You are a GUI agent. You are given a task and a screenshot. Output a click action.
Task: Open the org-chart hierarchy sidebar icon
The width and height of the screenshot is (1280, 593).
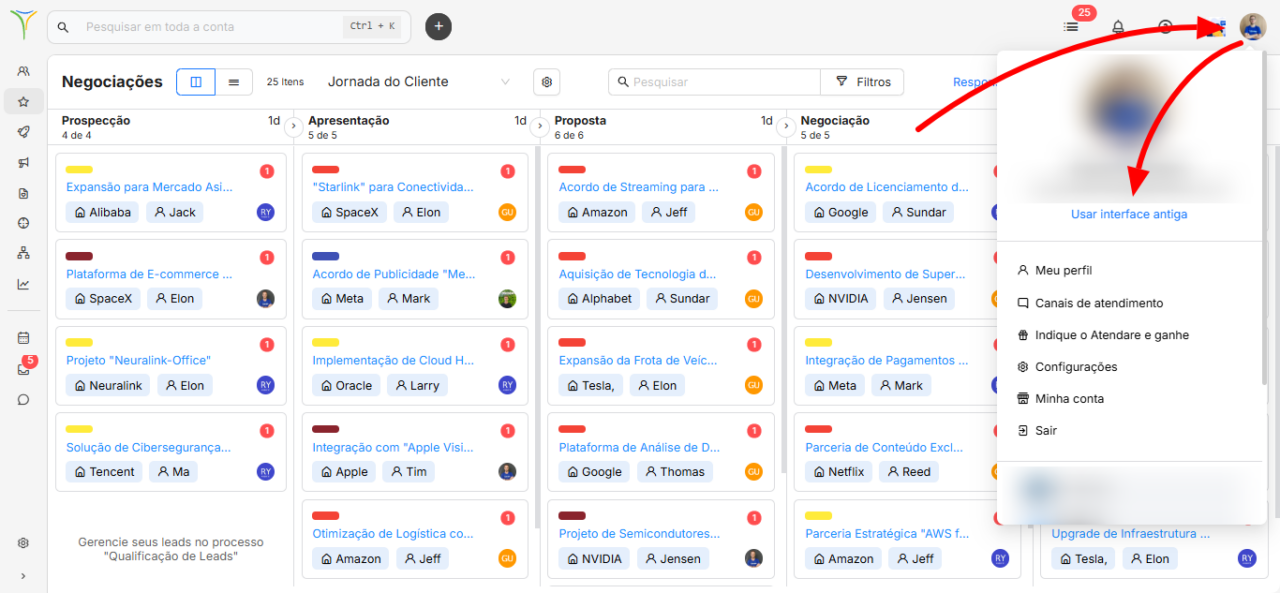click(x=23, y=253)
